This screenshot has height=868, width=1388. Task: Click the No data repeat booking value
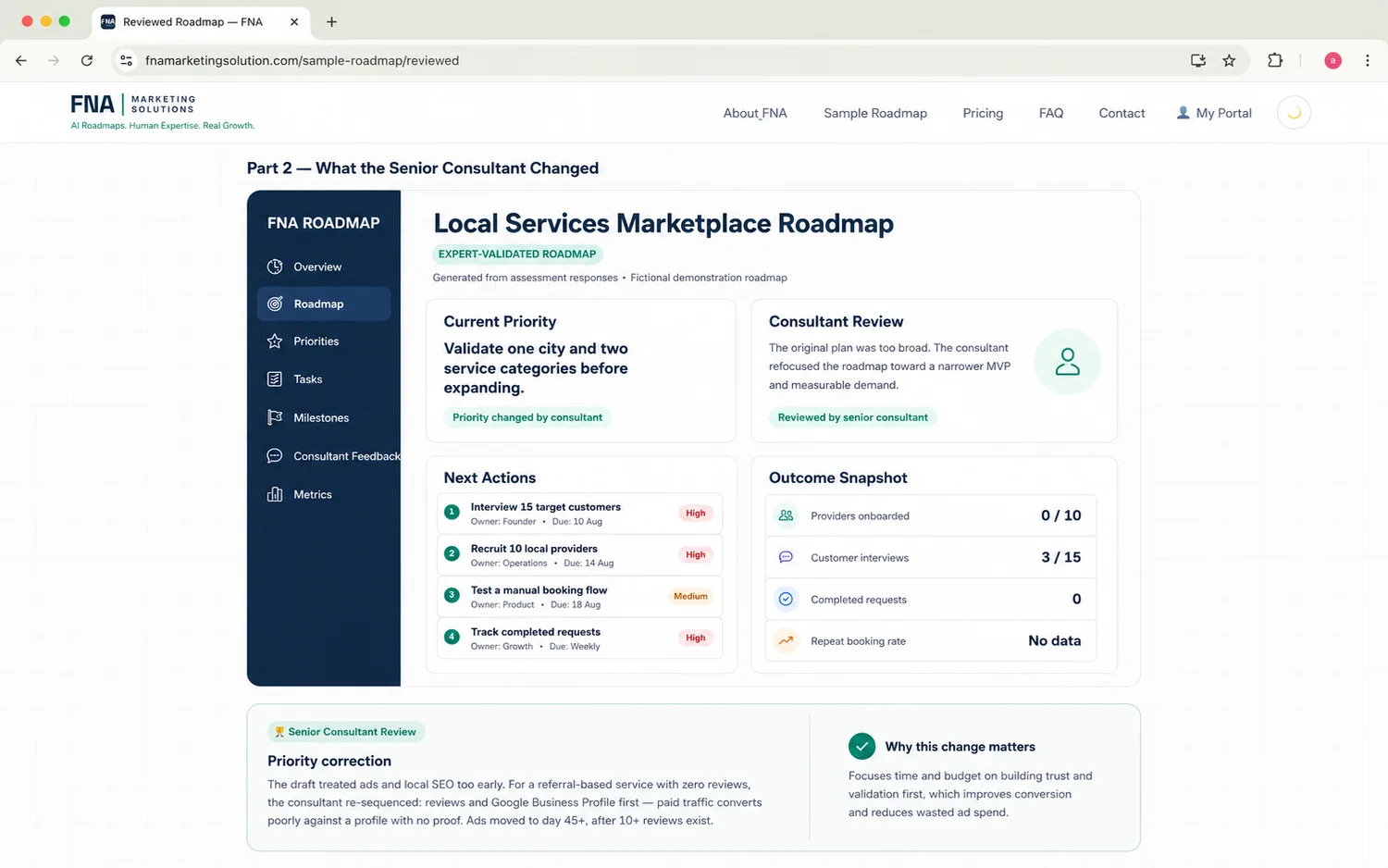coord(1054,640)
